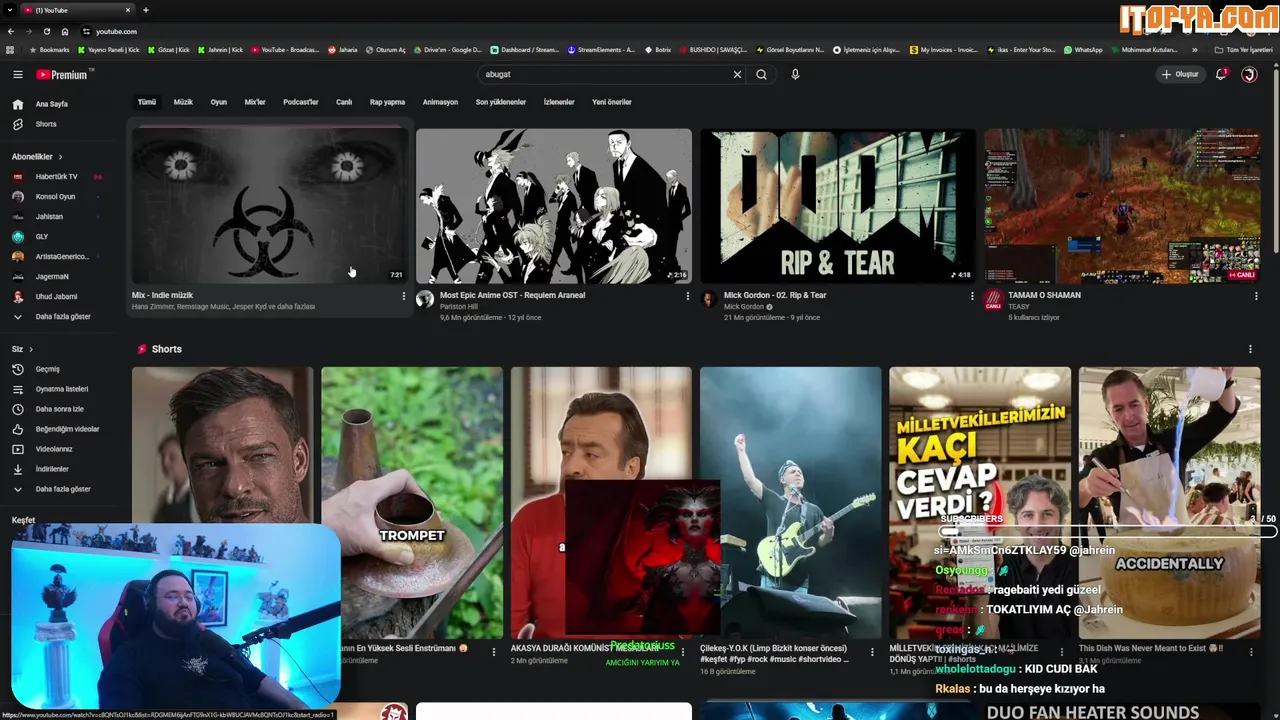Screen dimensions: 1280x720
Task: Open the ACCIDENTALLY dish short
Action: pos(1169,502)
